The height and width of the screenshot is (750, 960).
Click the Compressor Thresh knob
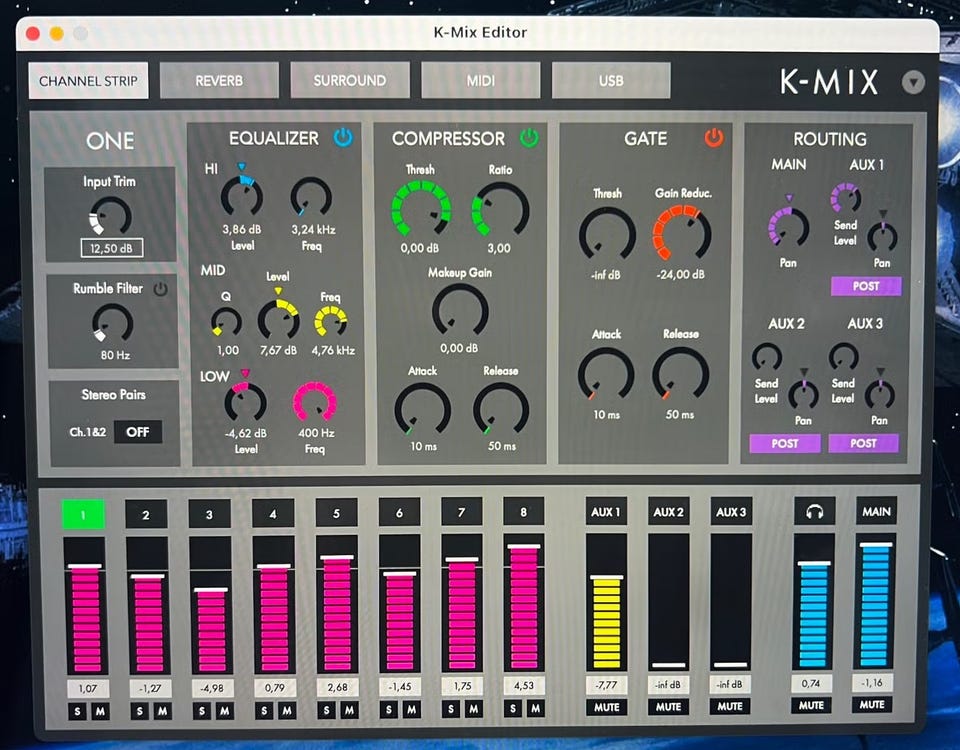click(x=421, y=208)
